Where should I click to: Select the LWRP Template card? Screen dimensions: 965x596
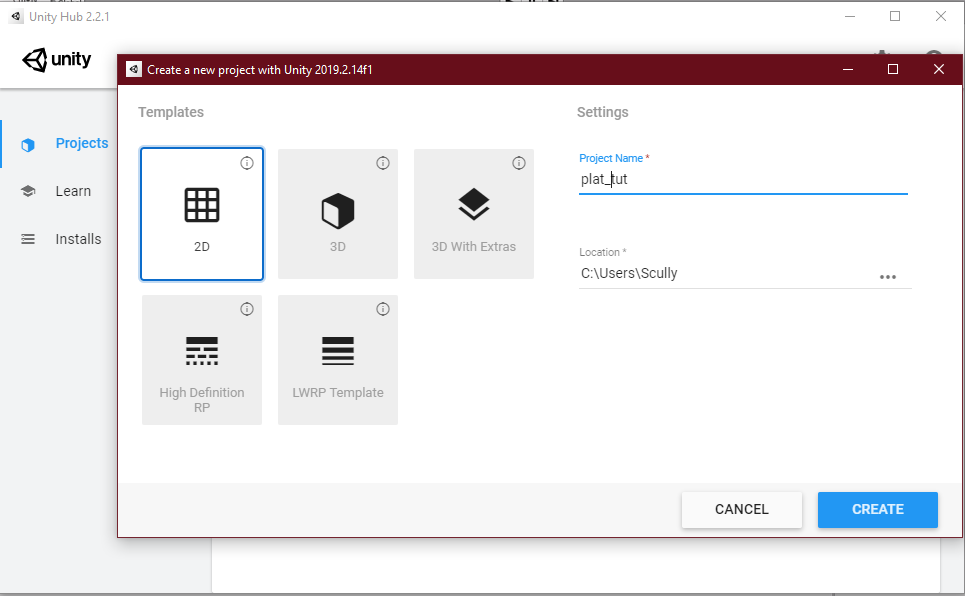338,360
